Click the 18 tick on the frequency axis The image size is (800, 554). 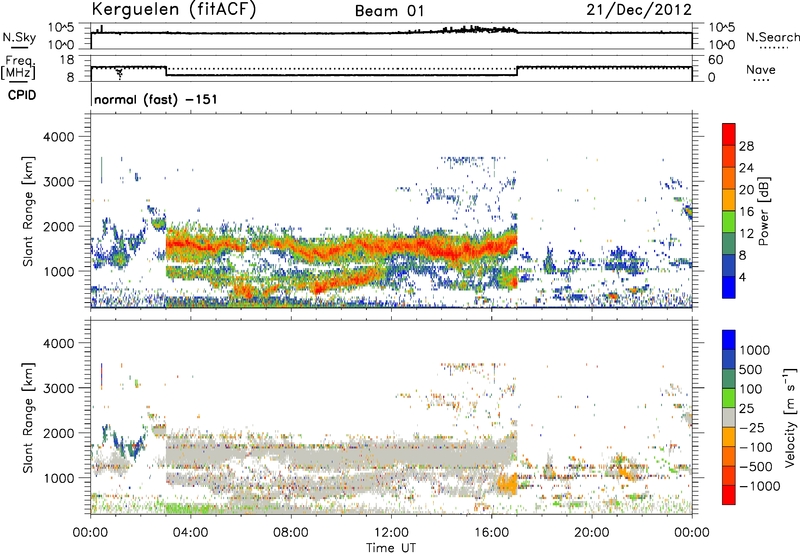point(67,60)
